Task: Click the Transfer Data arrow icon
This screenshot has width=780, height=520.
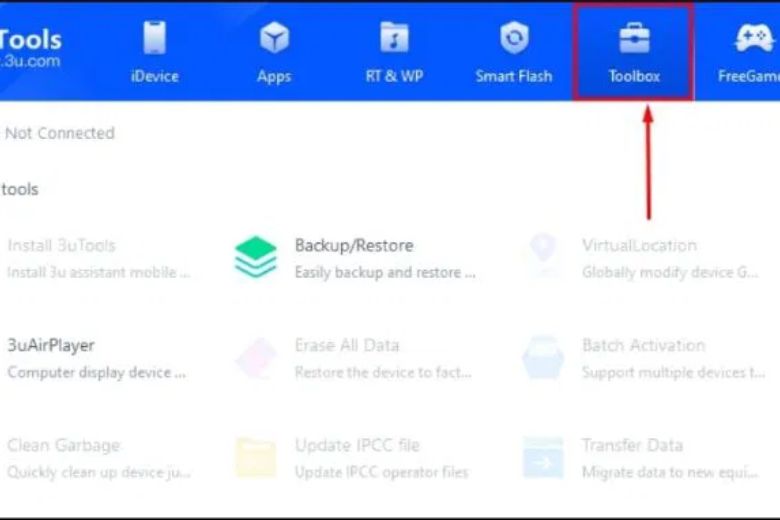Action: [543, 457]
